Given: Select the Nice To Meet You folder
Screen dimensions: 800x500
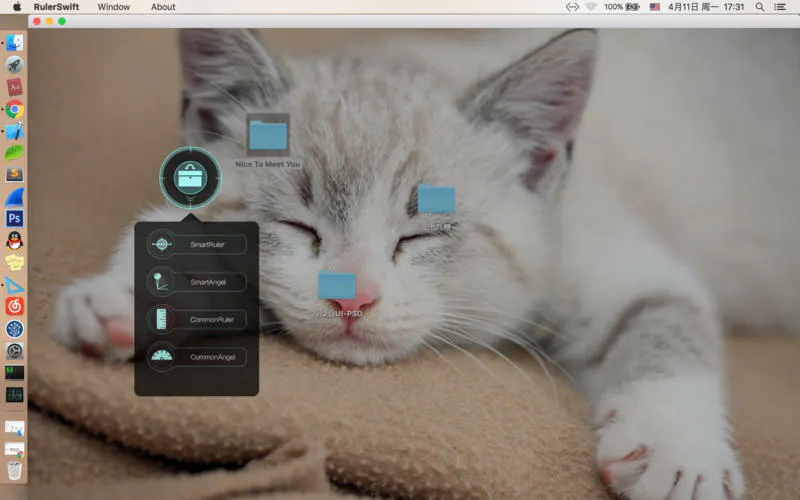Looking at the screenshot, I should click(x=268, y=135).
